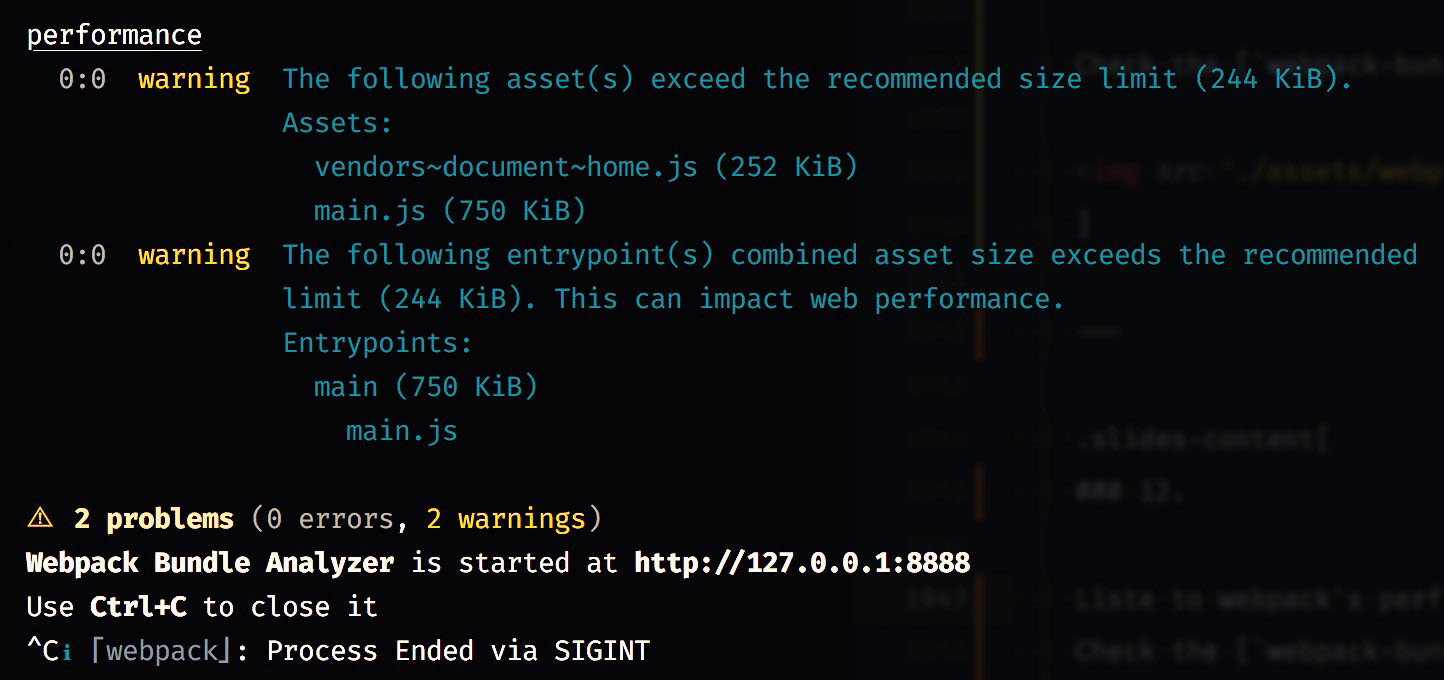1444x680 pixels.
Task: Select vendors~document~home.js (252 KiB) line
Action: coord(586,167)
